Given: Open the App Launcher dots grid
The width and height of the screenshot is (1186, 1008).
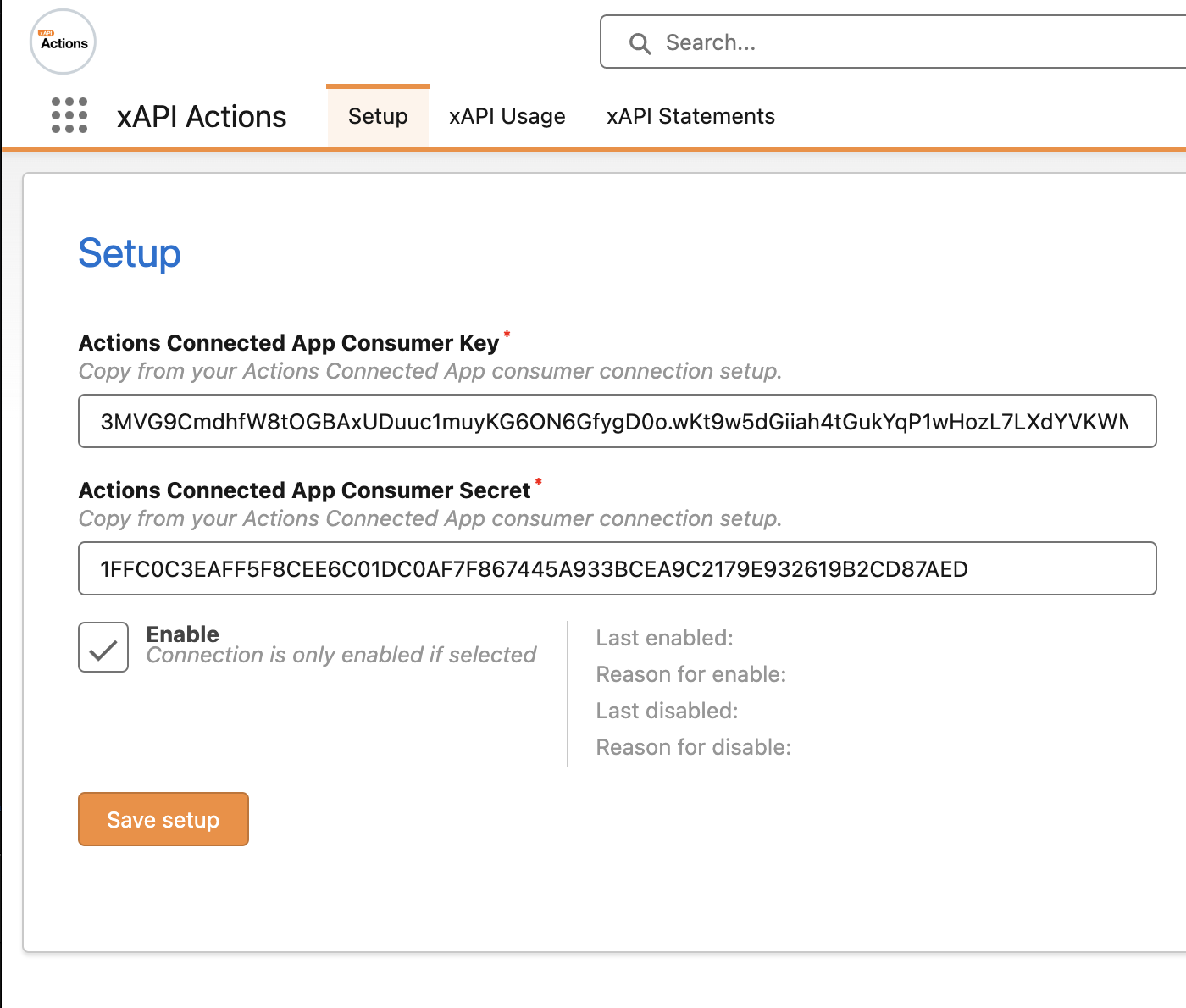Looking at the screenshot, I should point(69,116).
